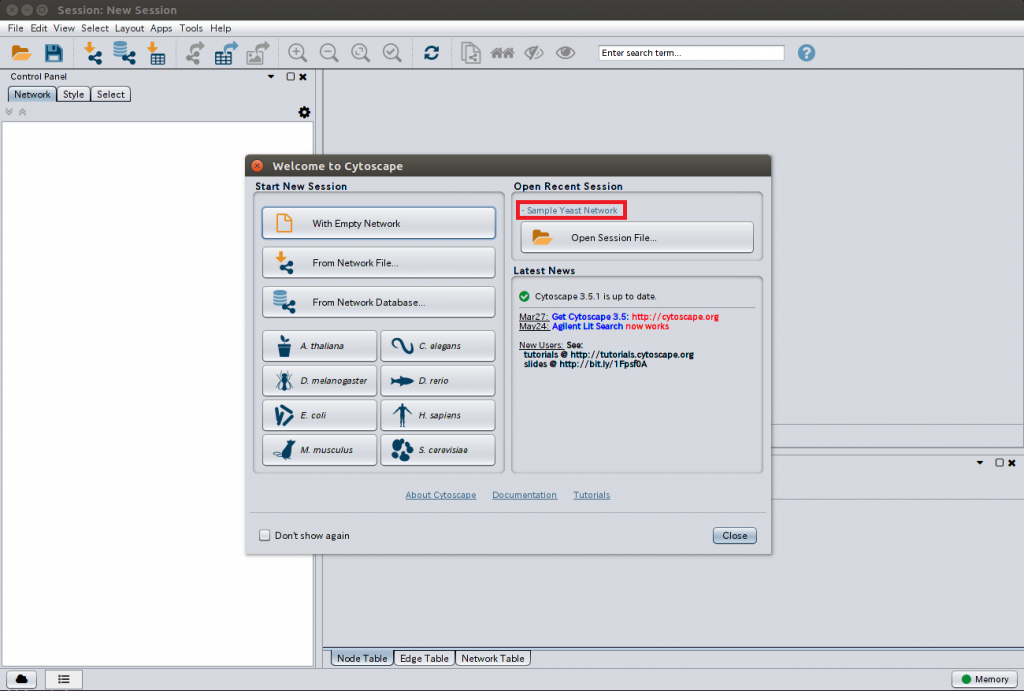1024x691 pixels.
Task: Switch to the Select tab in Control Panel
Action: tap(110, 94)
